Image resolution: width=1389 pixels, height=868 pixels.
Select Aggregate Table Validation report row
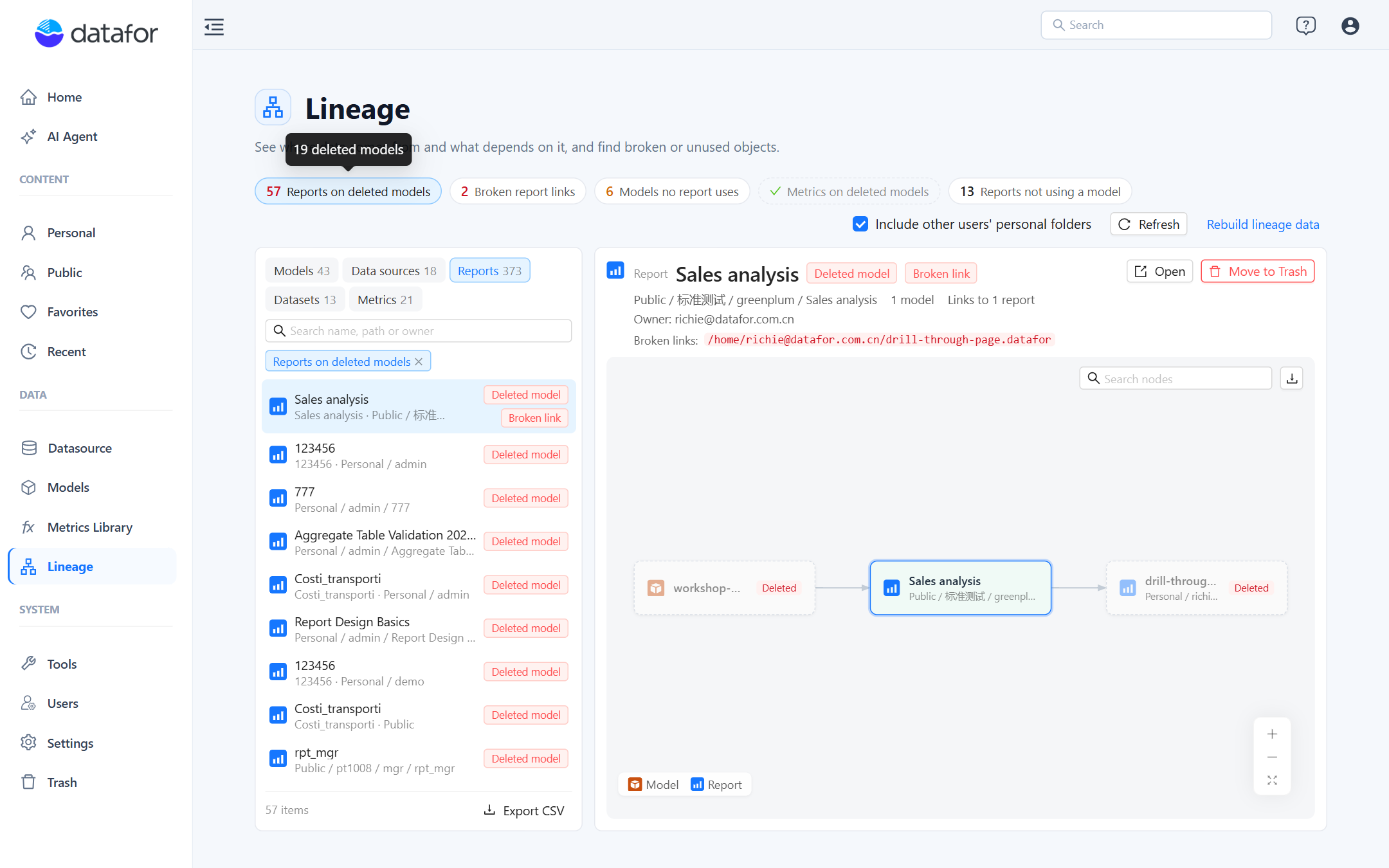pyautogui.click(x=418, y=543)
